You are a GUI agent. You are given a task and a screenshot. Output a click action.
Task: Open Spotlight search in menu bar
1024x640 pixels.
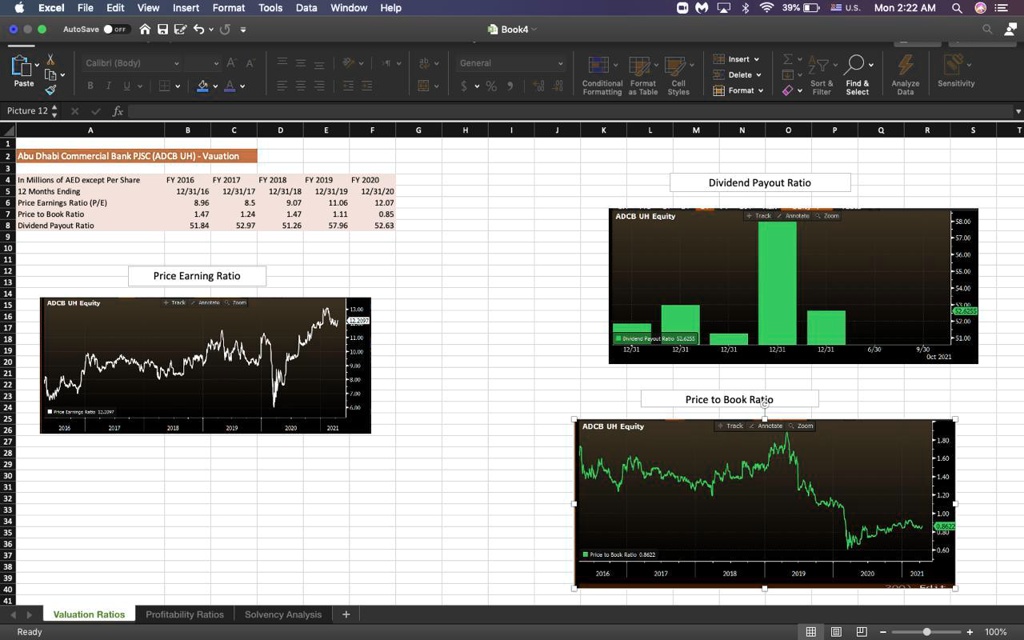(957, 8)
